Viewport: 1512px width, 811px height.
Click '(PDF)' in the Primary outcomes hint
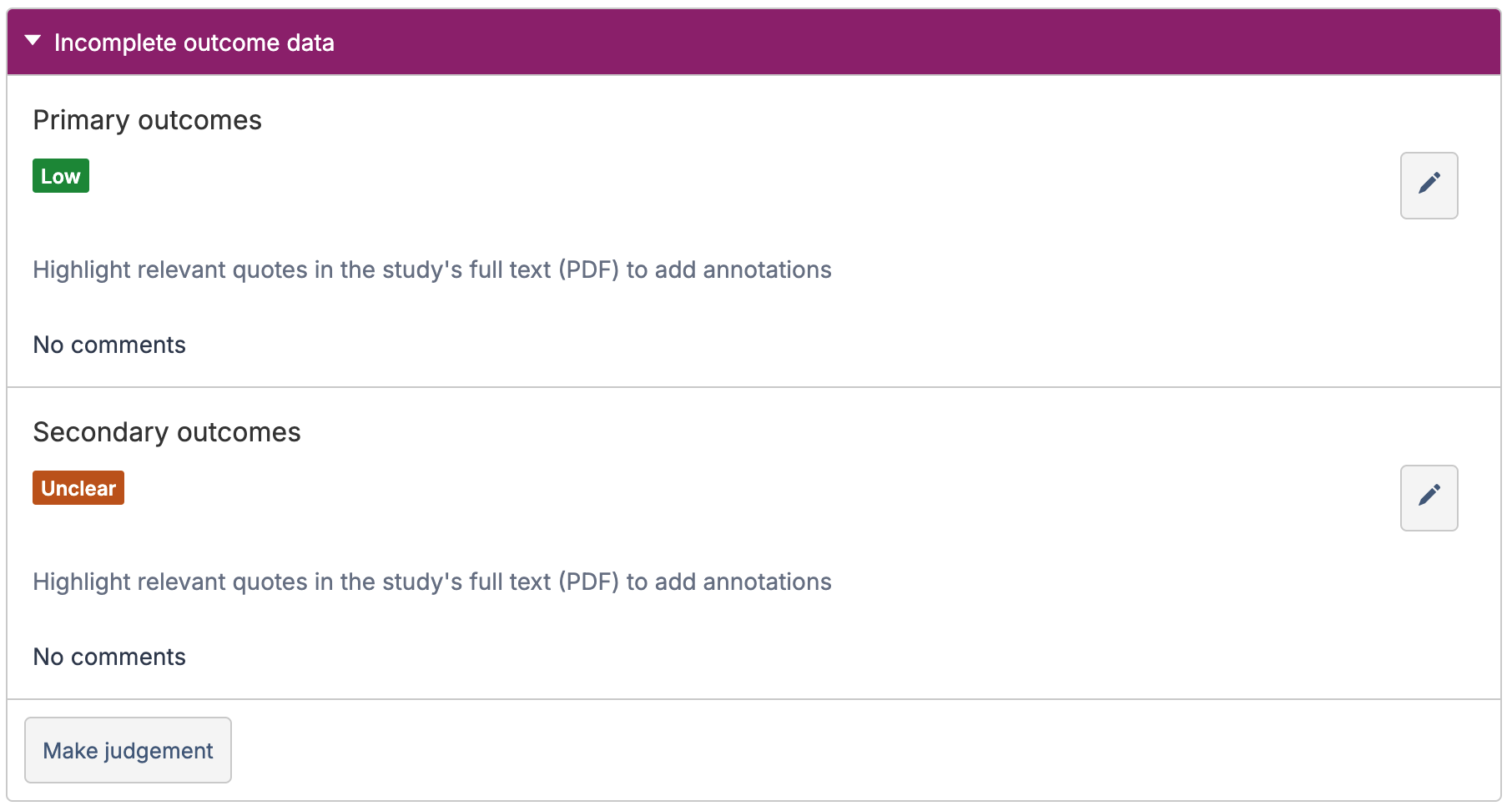coord(588,269)
